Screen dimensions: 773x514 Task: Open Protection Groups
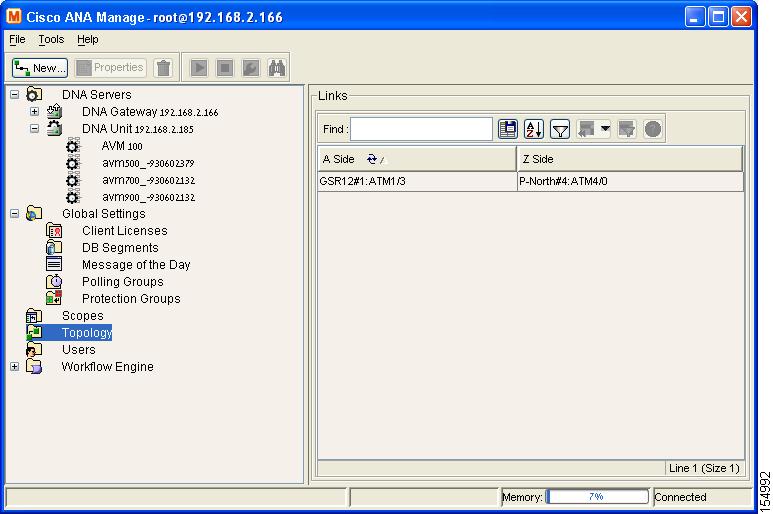[131, 299]
